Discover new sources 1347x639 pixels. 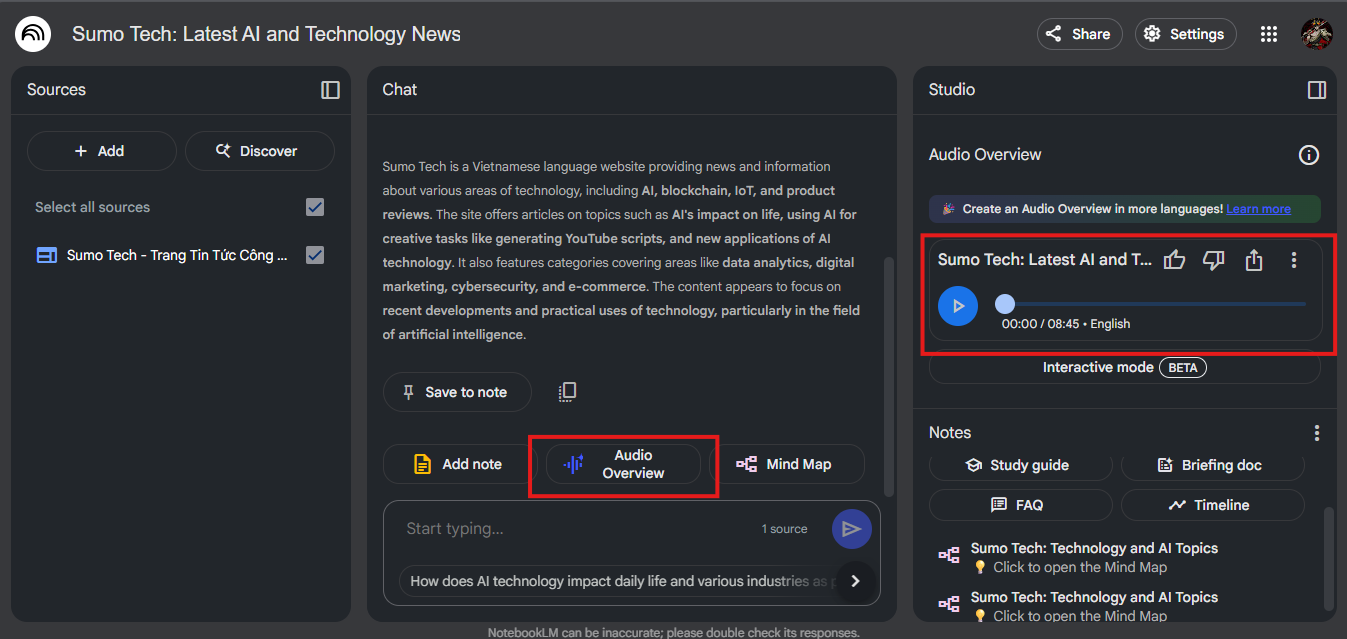click(259, 151)
